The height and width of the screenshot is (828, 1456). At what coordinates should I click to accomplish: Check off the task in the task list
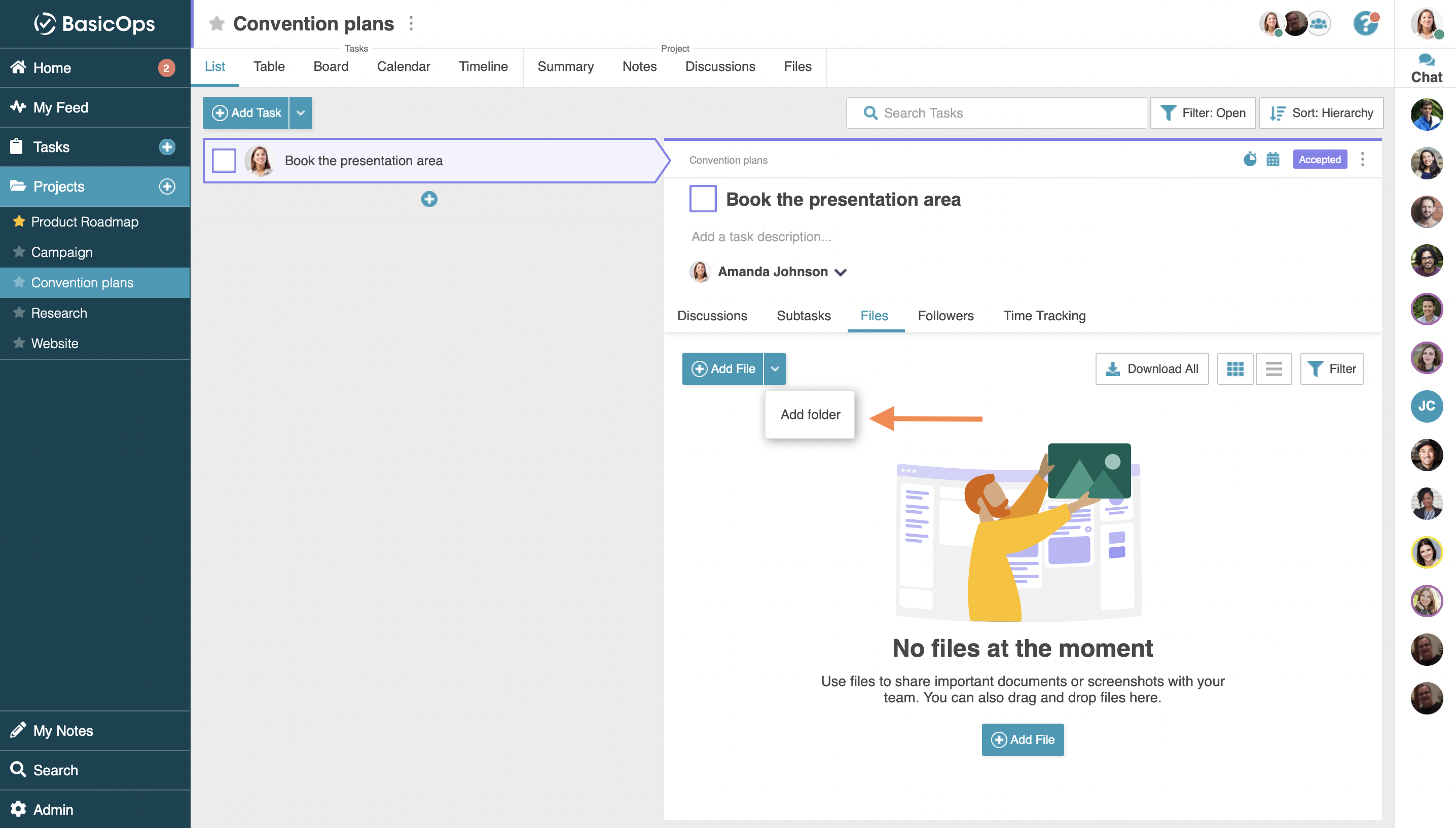tap(224, 160)
